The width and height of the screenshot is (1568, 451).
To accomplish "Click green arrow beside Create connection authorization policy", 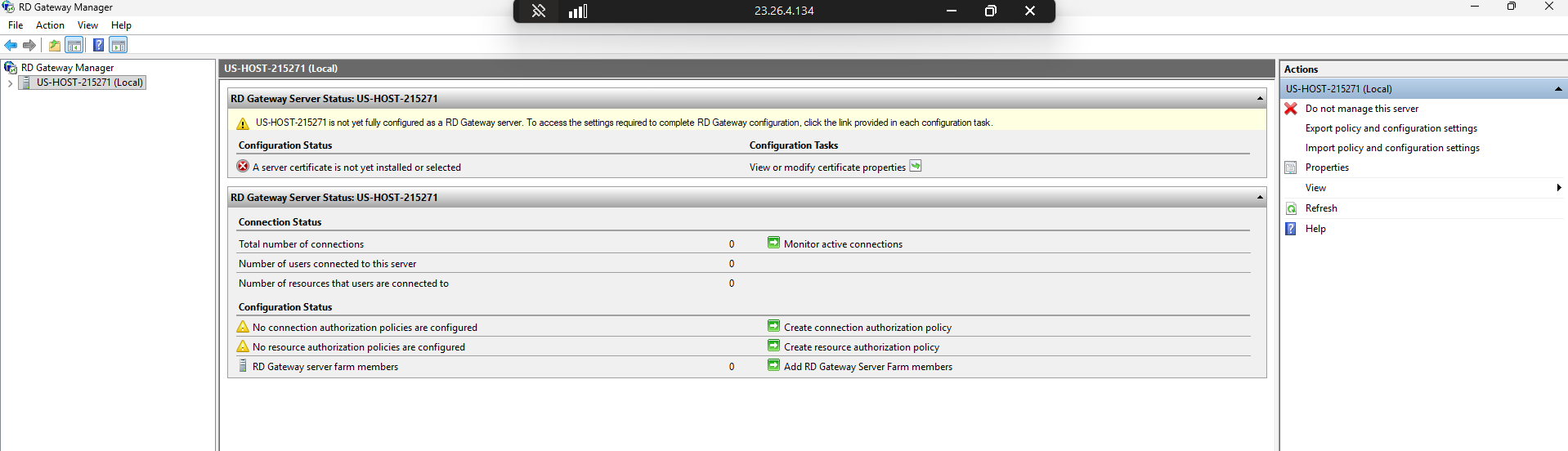I will [x=773, y=326].
